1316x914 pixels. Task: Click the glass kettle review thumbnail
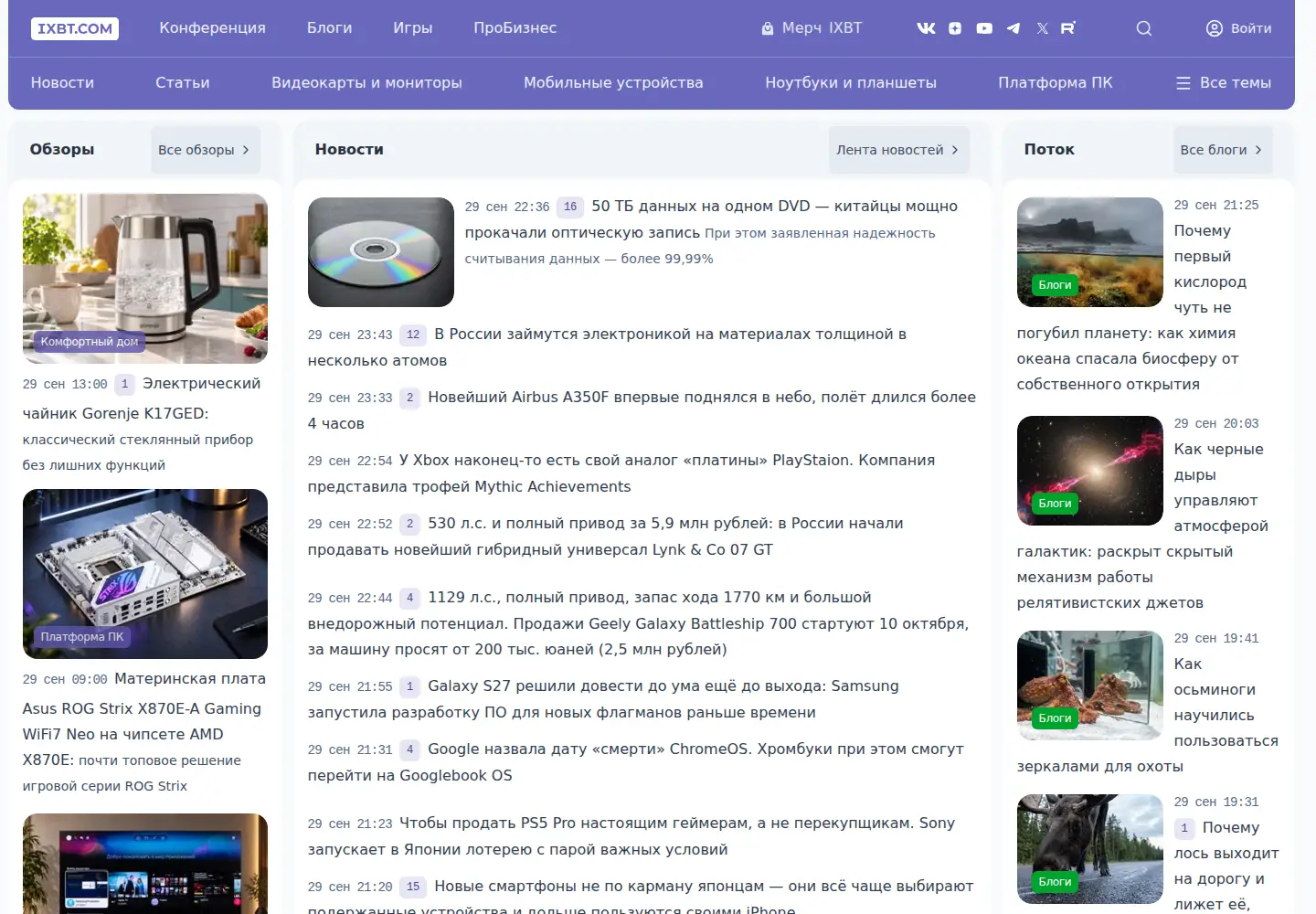click(x=145, y=279)
